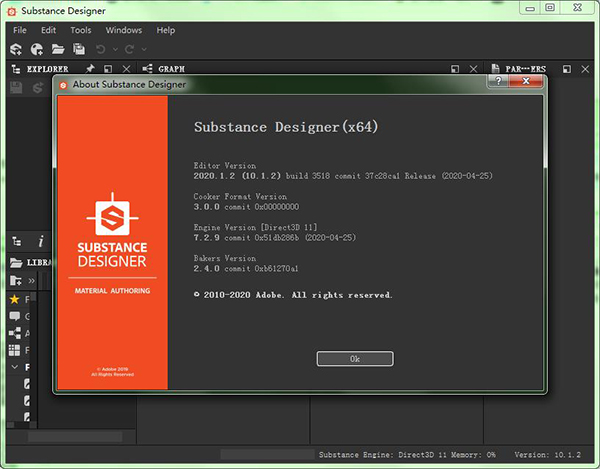Select the third library sub-item under the chevron

pos(27,416)
